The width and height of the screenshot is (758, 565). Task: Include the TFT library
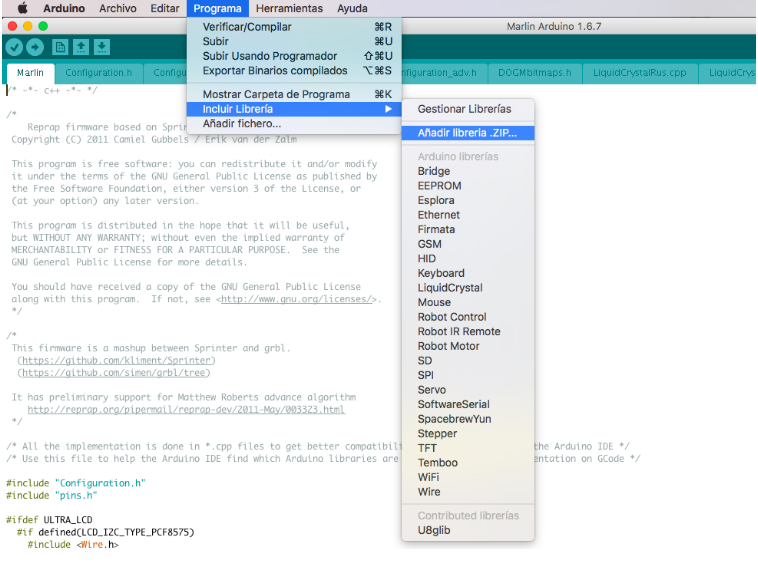pos(467,448)
